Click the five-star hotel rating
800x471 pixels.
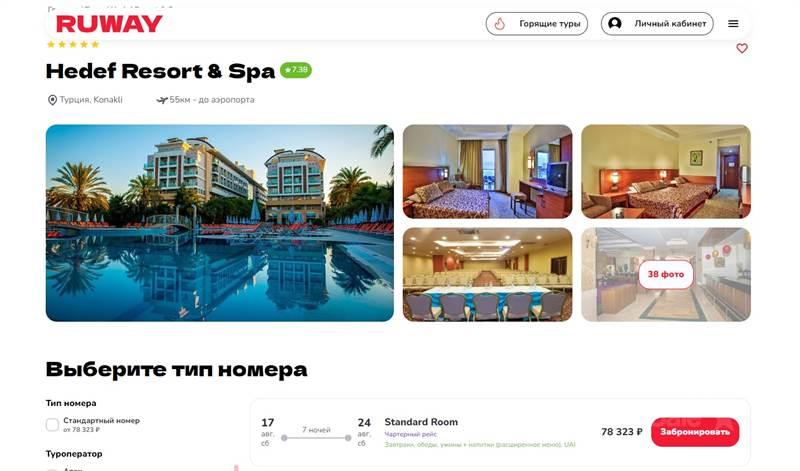click(73, 44)
